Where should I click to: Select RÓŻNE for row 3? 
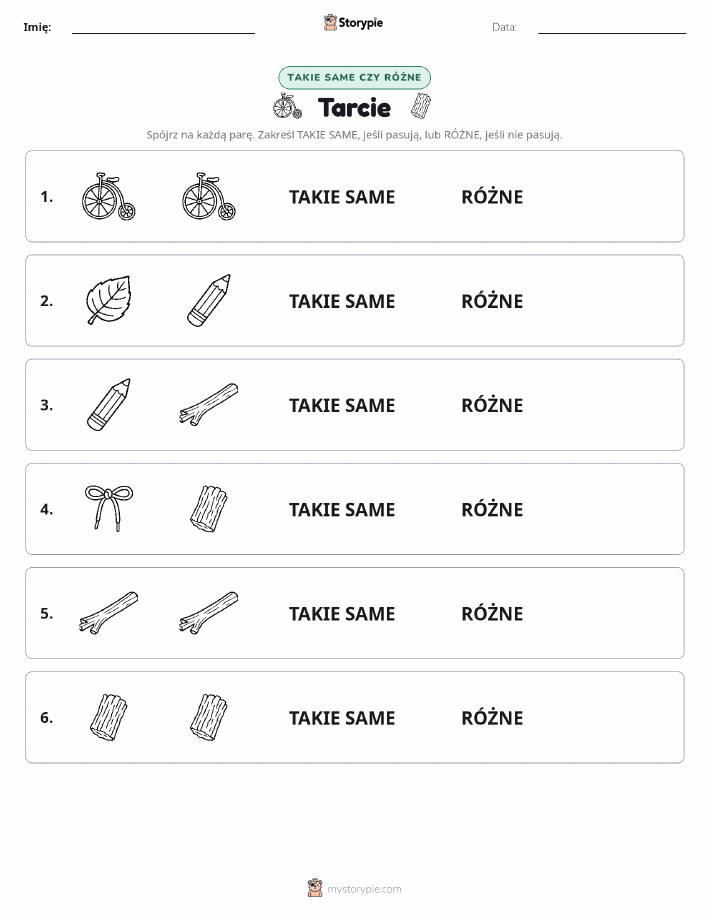click(x=492, y=405)
